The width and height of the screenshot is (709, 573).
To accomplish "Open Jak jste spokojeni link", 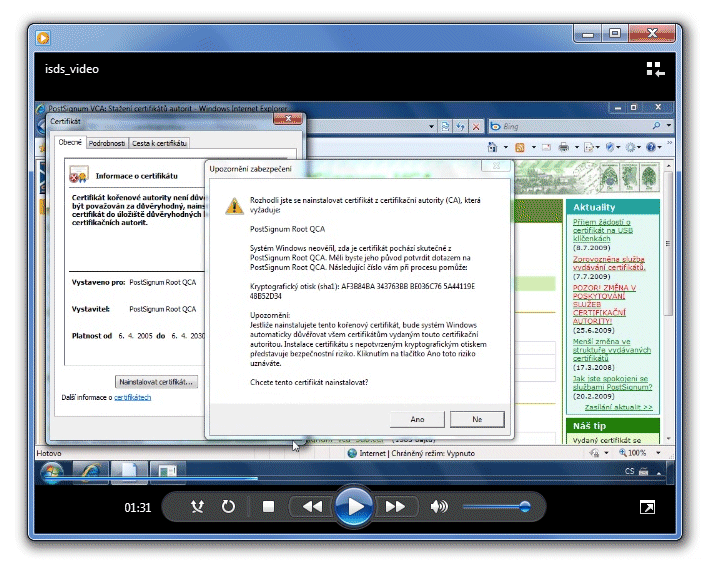I will pos(612,383).
